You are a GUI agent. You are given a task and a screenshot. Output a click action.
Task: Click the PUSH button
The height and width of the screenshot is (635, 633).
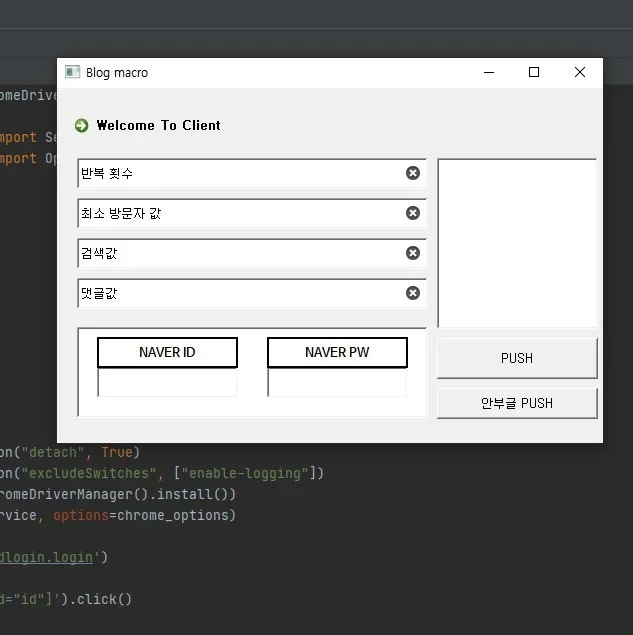point(517,358)
